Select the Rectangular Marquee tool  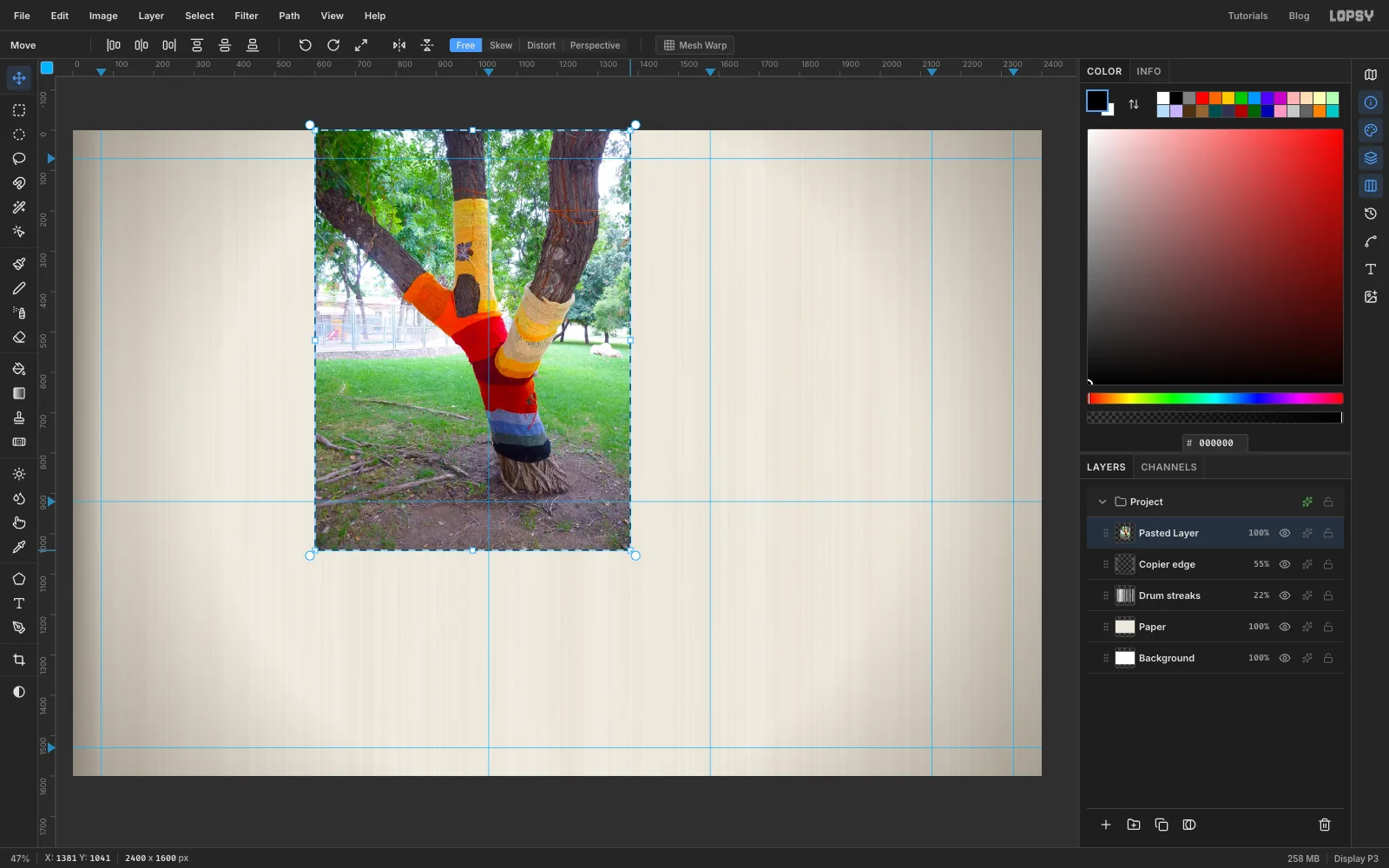(19, 110)
